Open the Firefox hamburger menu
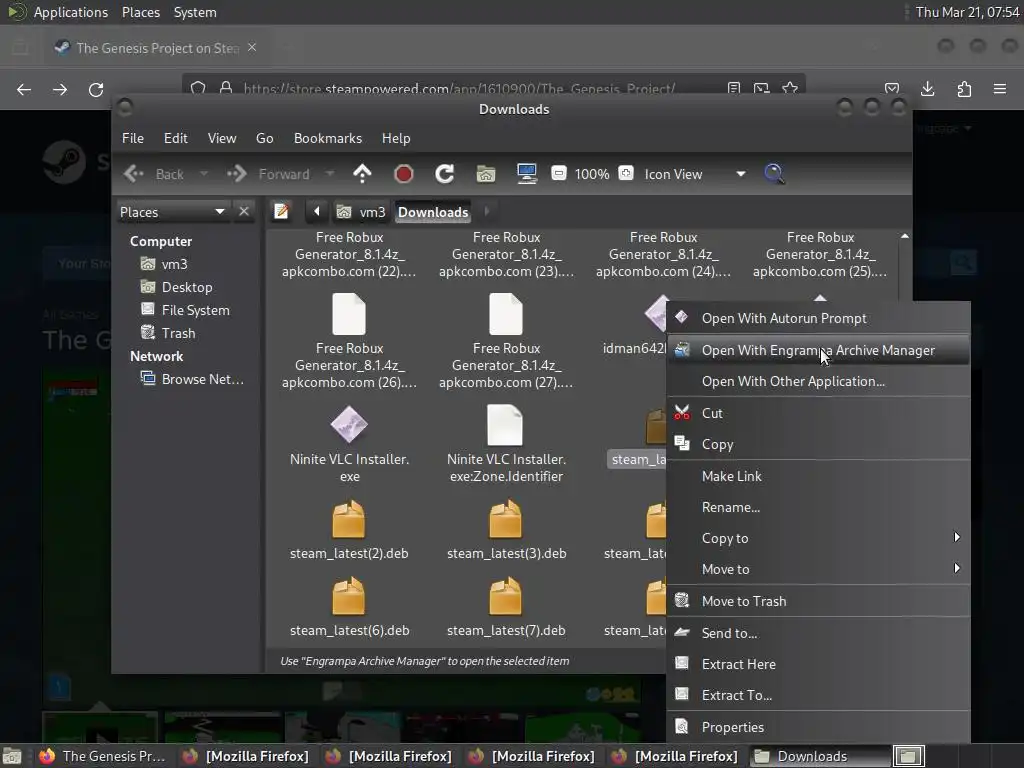The image size is (1024, 768). (x=999, y=89)
